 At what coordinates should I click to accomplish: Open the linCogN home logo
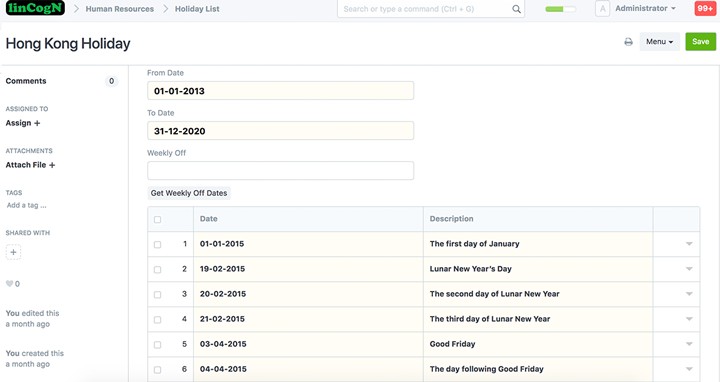pyautogui.click(x=35, y=8)
